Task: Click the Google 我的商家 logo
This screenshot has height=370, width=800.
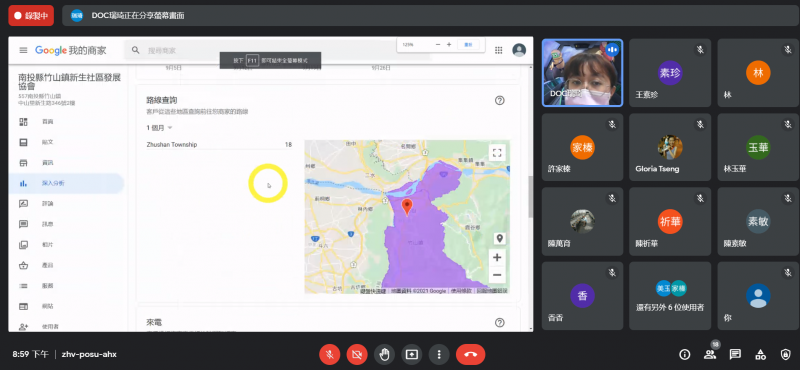Action: [x=70, y=50]
